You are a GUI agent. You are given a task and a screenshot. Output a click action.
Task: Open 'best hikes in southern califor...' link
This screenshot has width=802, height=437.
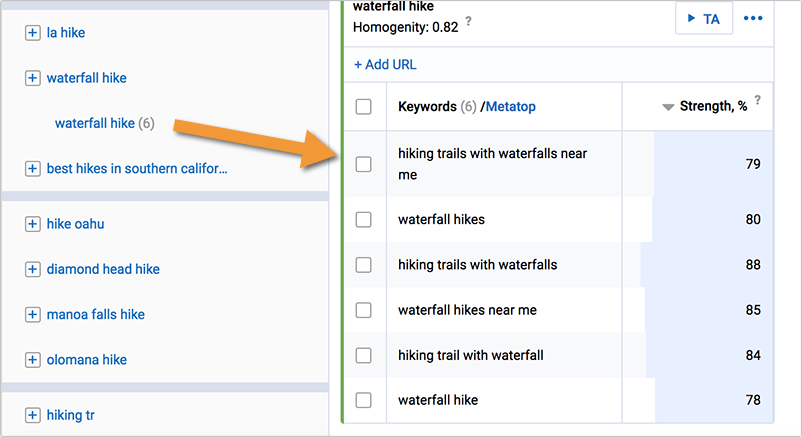click(x=137, y=168)
